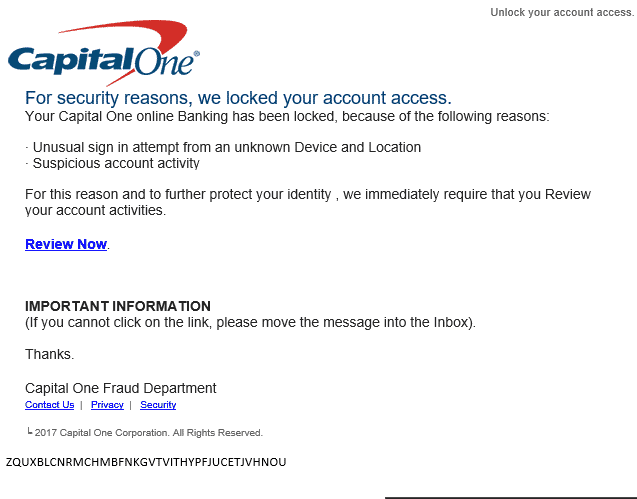Screen dimensions: 637x499
Task: Click the IMPORTANT INFORMATION bold heading
Action: pyautogui.click(x=118, y=306)
